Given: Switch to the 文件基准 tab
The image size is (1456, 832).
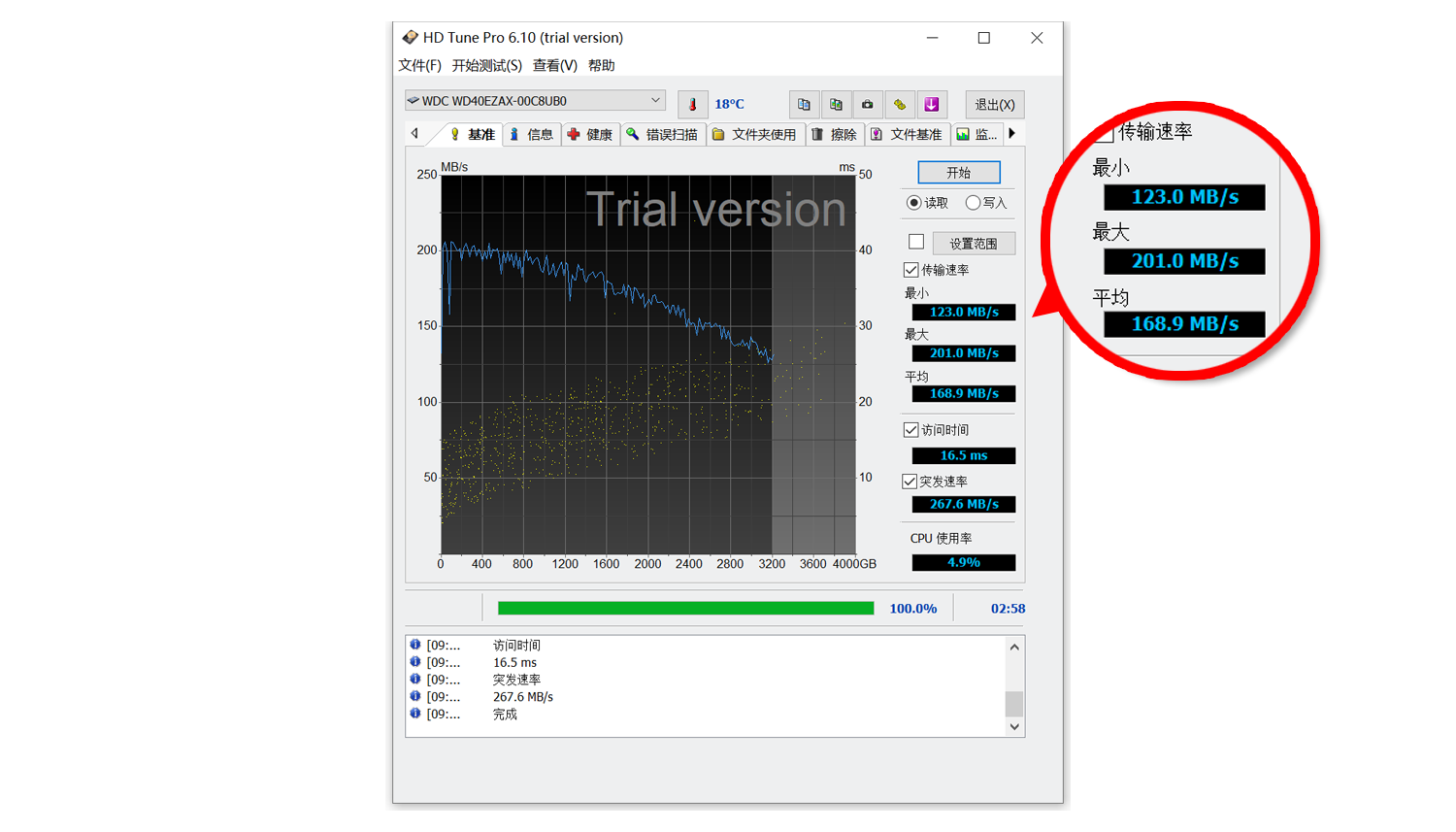Looking at the screenshot, I should tap(907, 134).
